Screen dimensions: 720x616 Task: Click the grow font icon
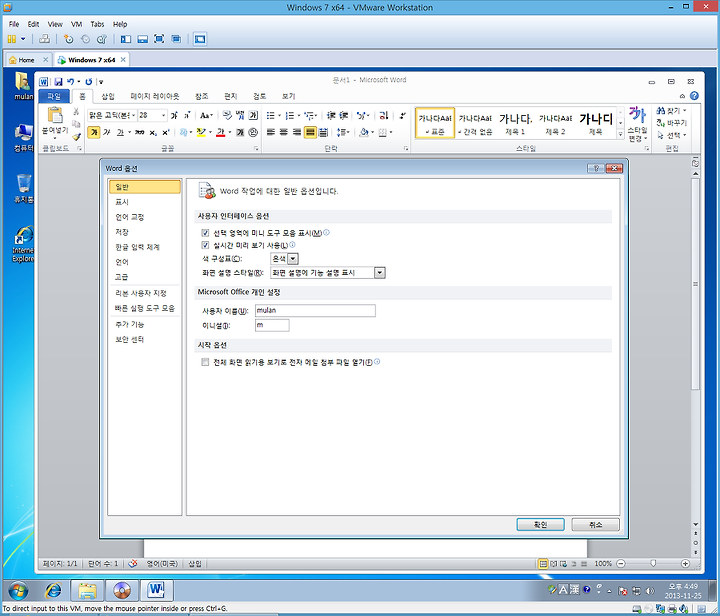pos(174,115)
